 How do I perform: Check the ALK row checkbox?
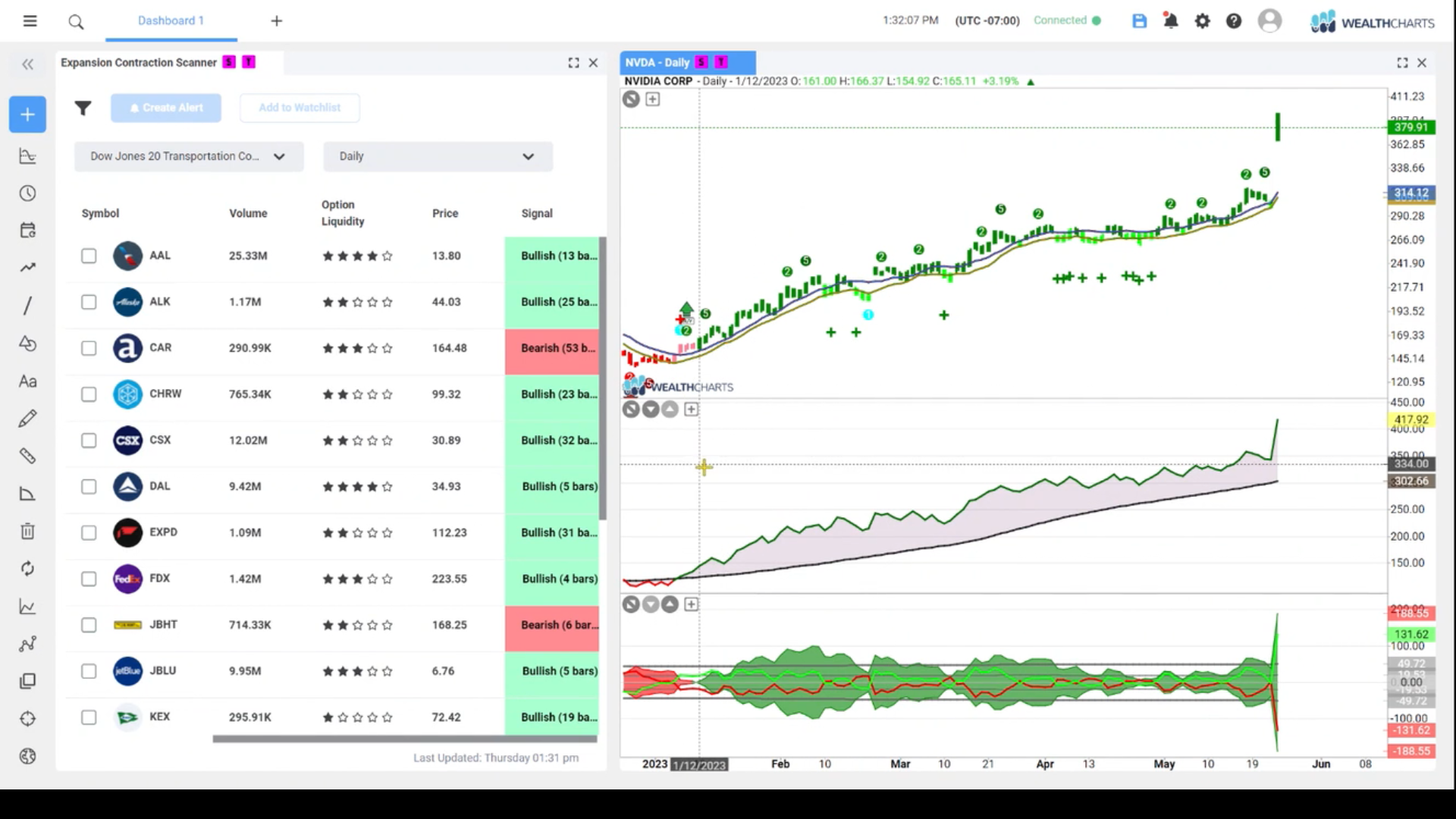pyautogui.click(x=89, y=303)
